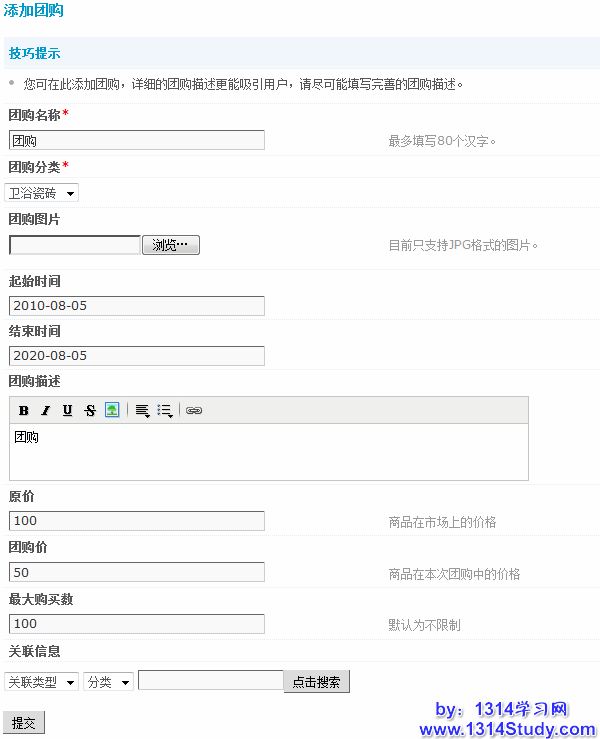Toggle italic formatting in description editor
The width and height of the screenshot is (600, 739).
pyautogui.click(x=45, y=410)
